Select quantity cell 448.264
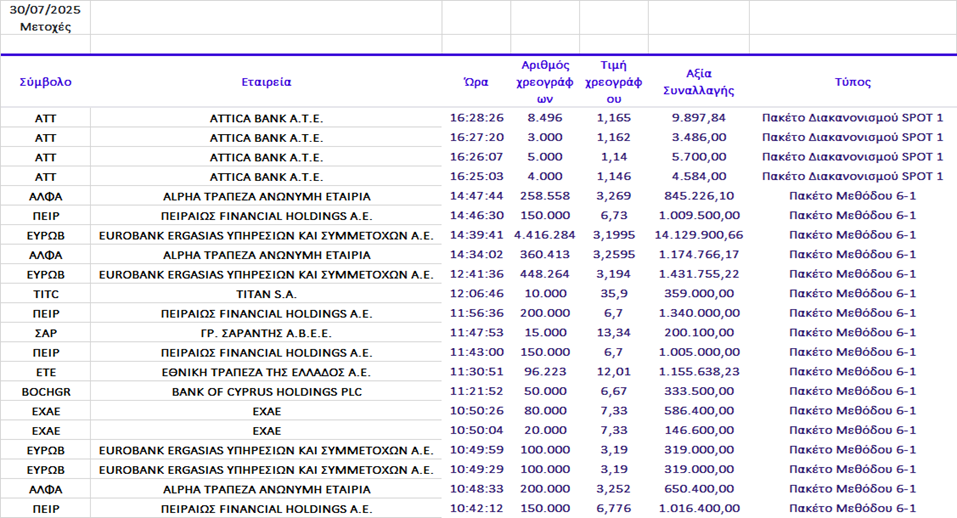 (x=545, y=274)
